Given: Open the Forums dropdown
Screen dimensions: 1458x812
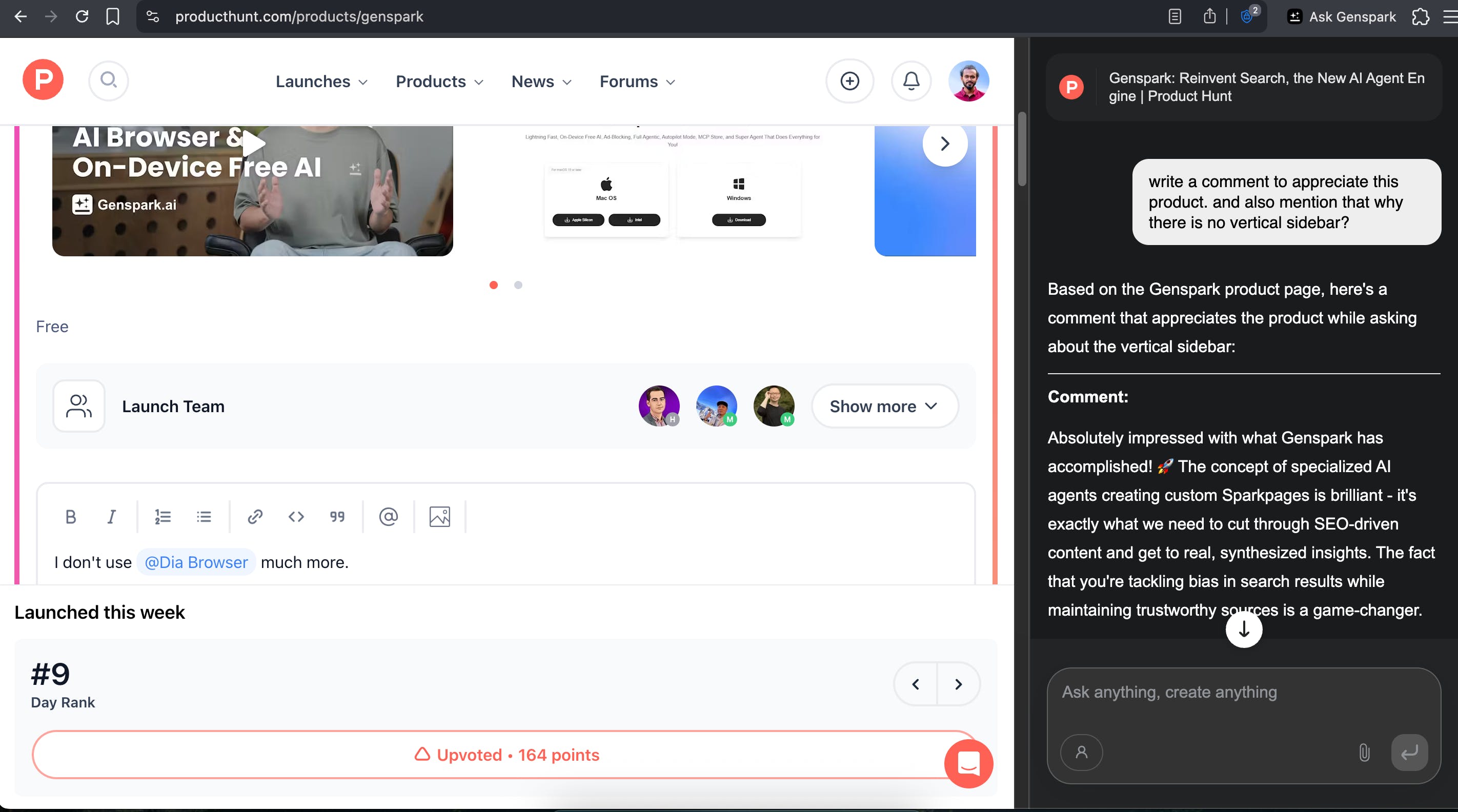Looking at the screenshot, I should 637,82.
